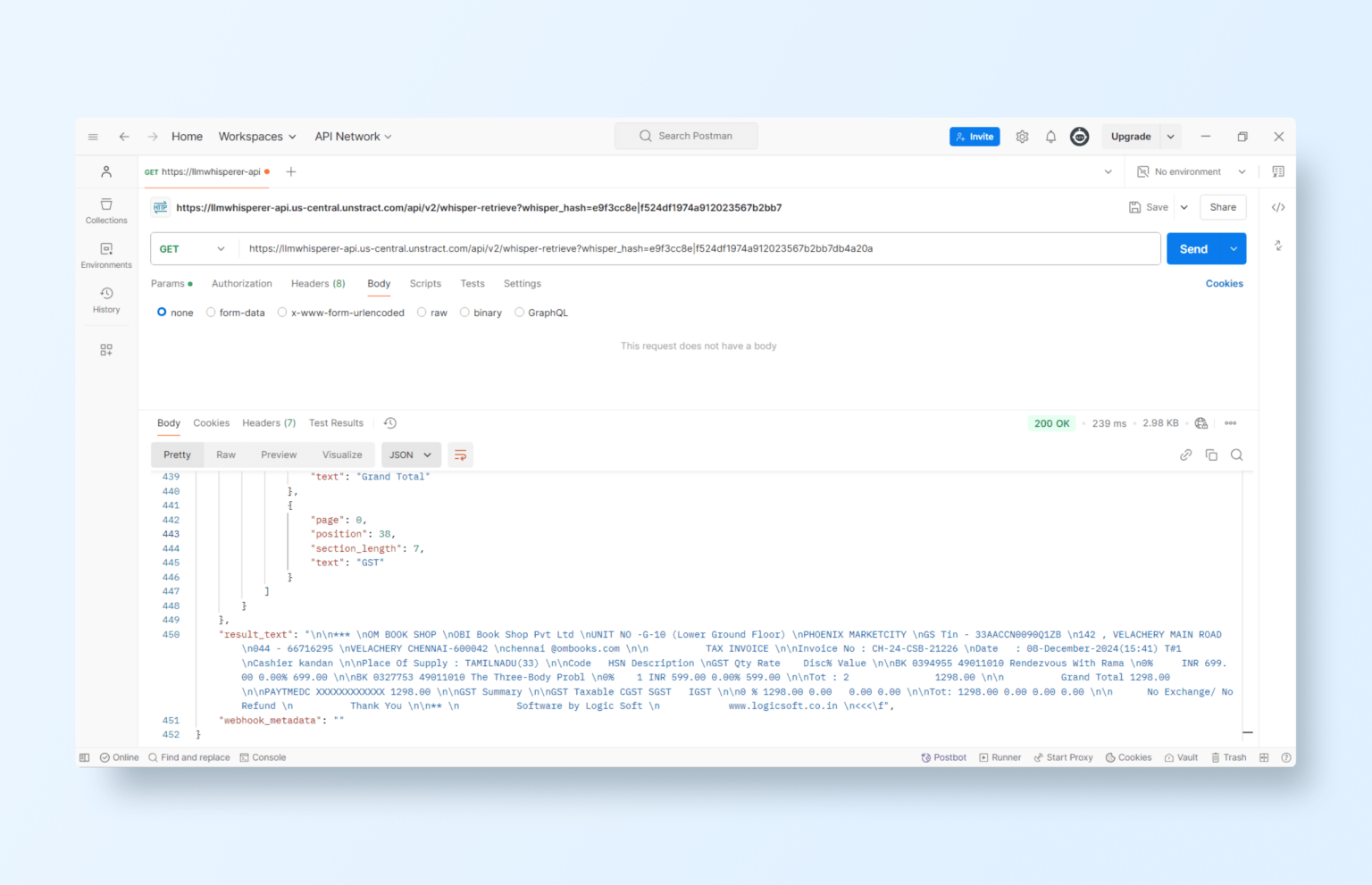Screen dimensions: 1372x885
Task: Open Environments from the sidebar
Action: (105, 254)
